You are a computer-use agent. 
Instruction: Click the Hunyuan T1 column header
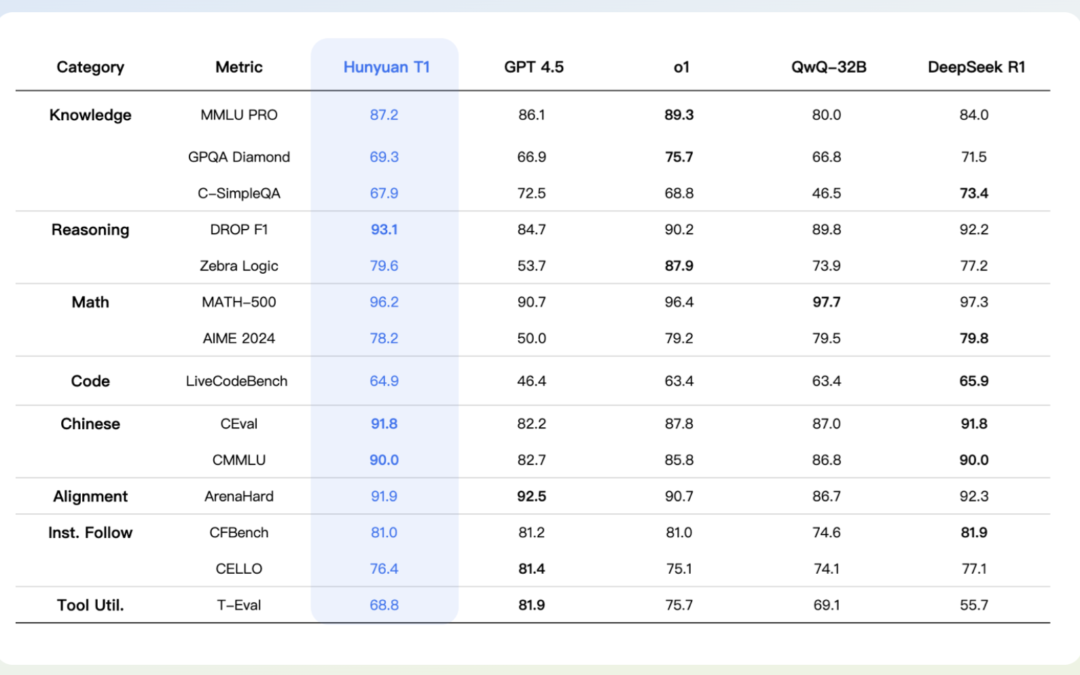[385, 67]
